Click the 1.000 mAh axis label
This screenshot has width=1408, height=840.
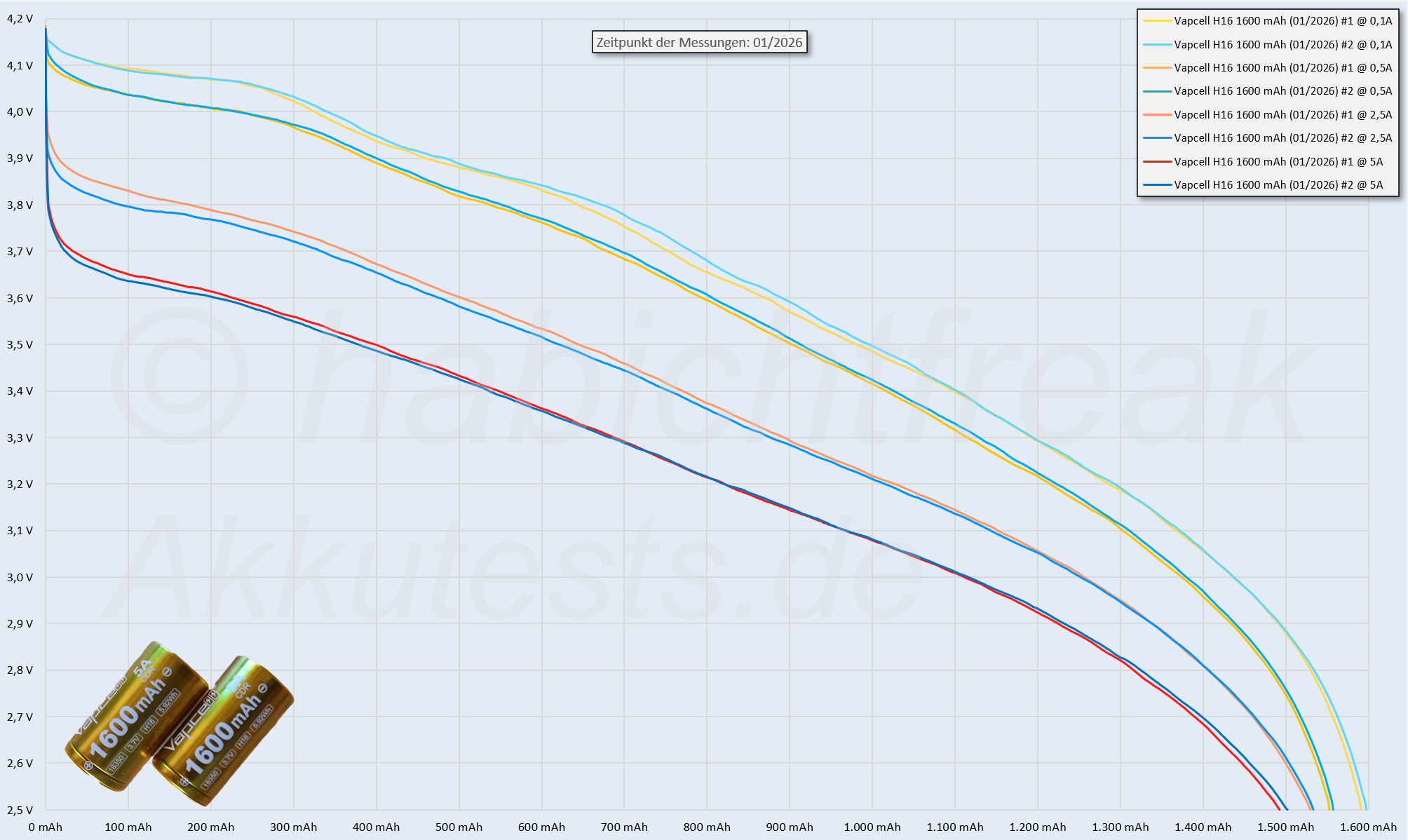coord(872,827)
